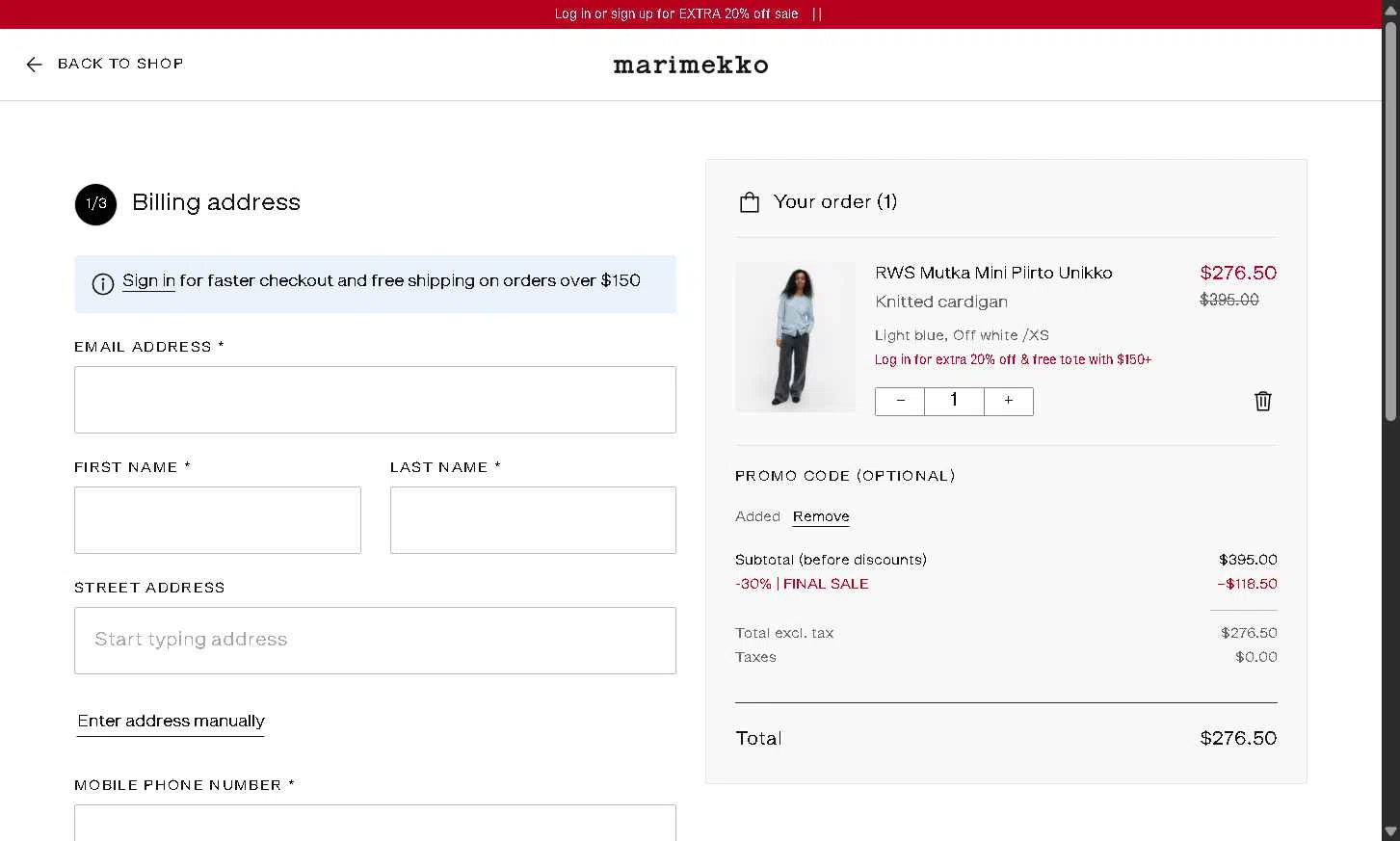Screen dimensions: 1400x841
Task: Click the Log in or sign up banner text
Action: (x=676, y=13)
